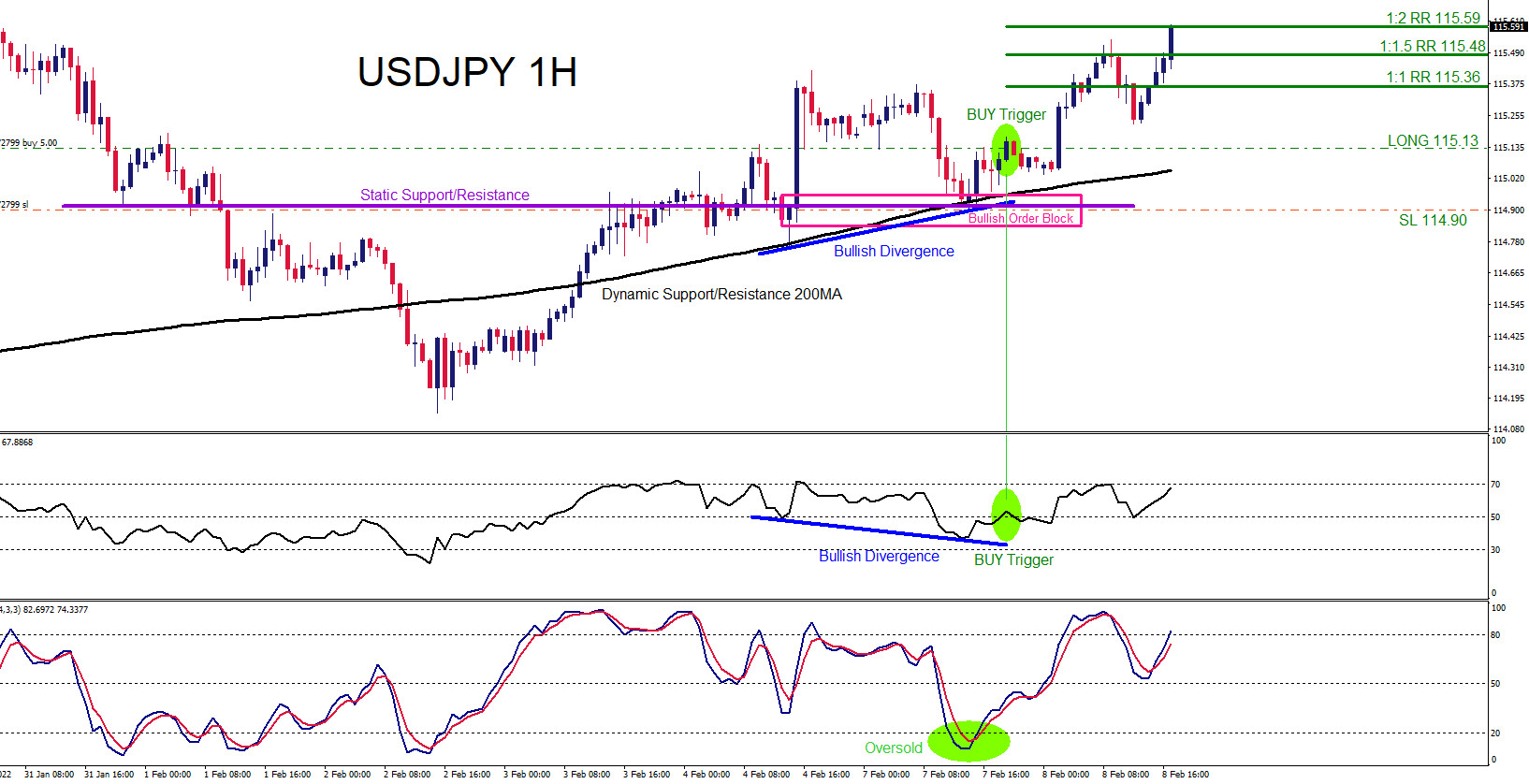This screenshot has height=784, width=1529.
Task: Select BUY Trigger label above price candles
Action: coord(1006,114)
